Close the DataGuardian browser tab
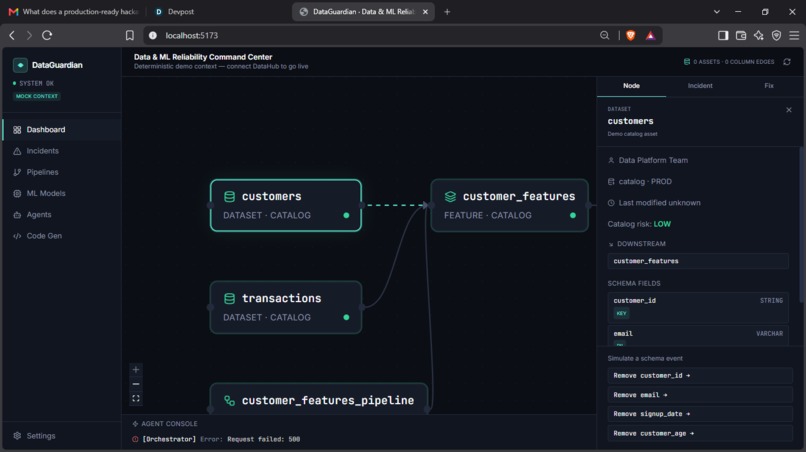 (x=425, y=12)
